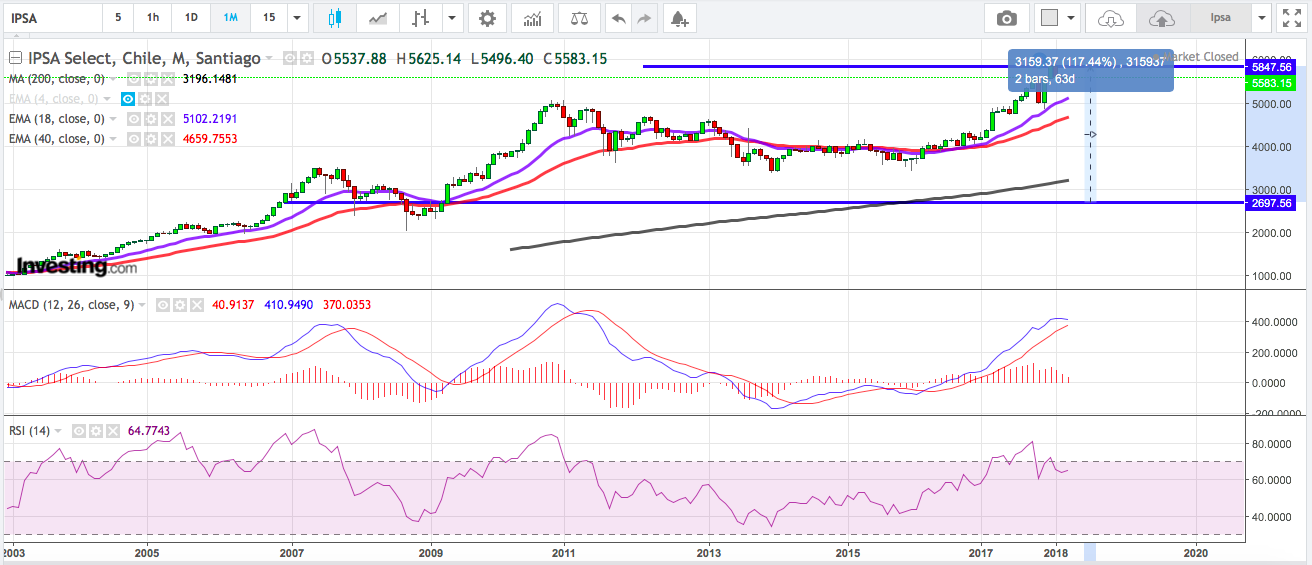Enter fullscreen chart mode
This screenshot has height=565, width=1312.
[x=1291, y=18]
